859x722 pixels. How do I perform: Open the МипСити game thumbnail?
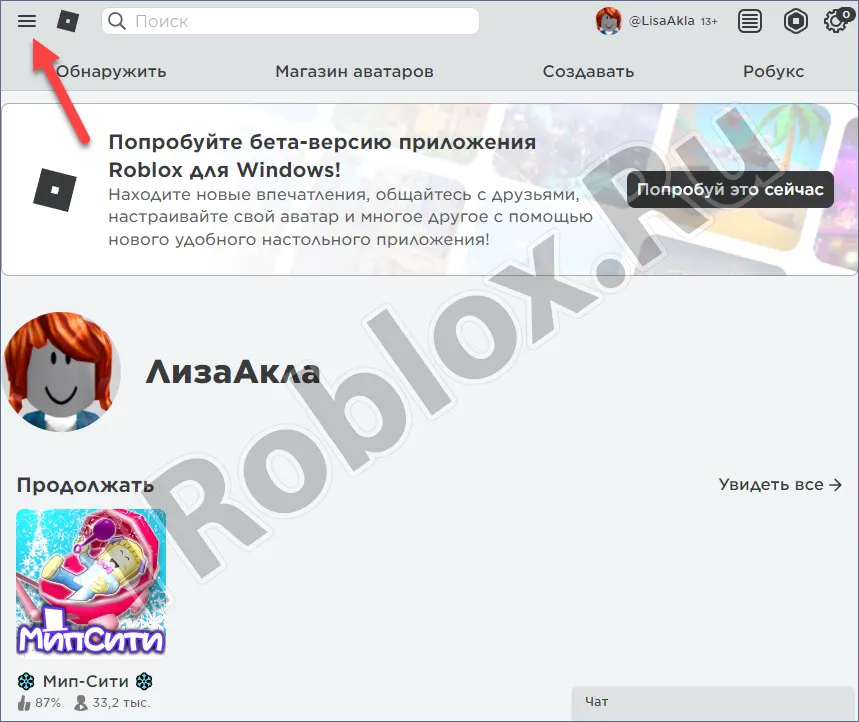click(x=91, y=583)
